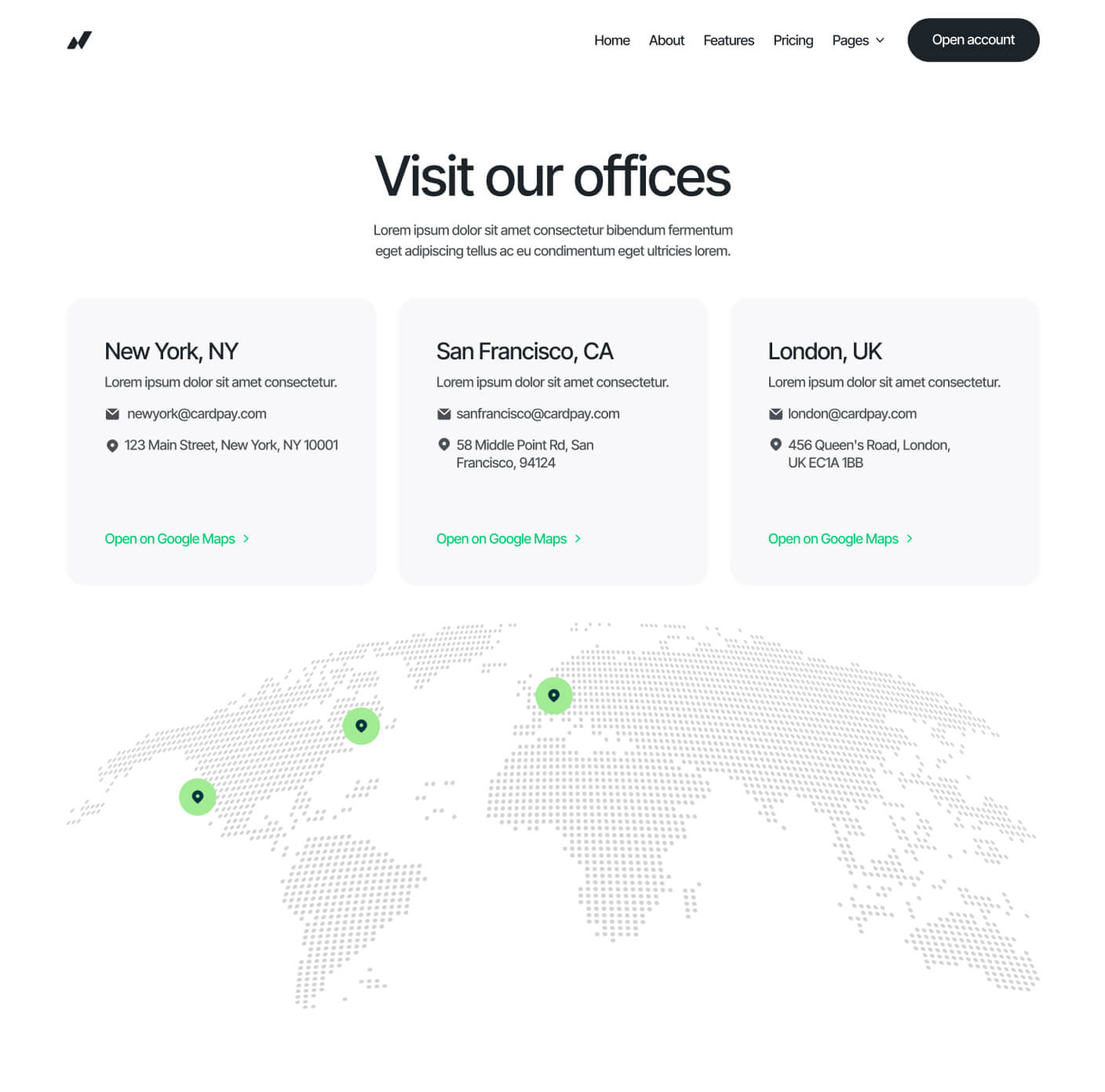Expand the Pages navigation dropdown
Image resolution: width=1105 pixels, height=1092 pixels.
(858, 40)
